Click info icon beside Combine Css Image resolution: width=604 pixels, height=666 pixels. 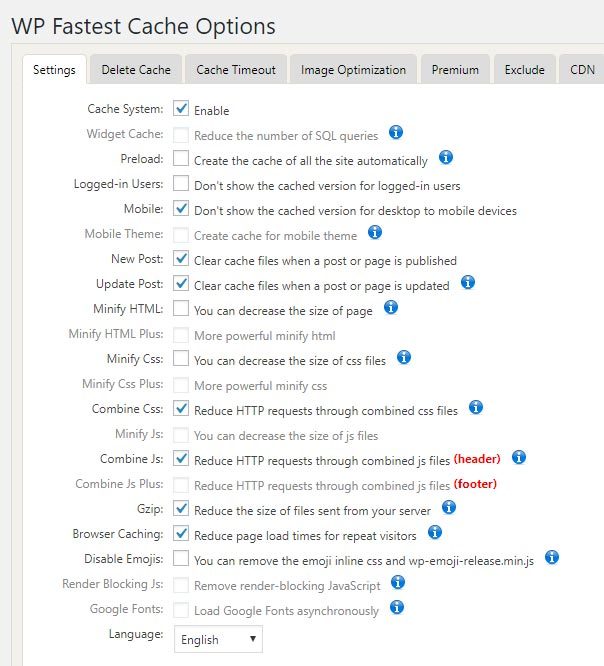476,407
